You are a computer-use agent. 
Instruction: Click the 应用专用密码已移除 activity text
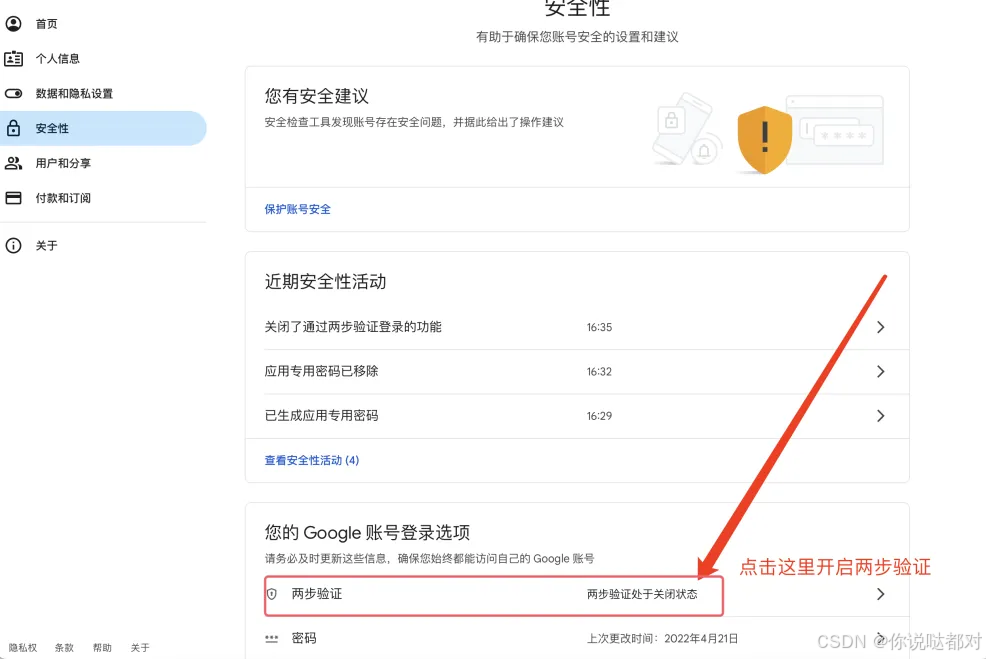[321, 371]
